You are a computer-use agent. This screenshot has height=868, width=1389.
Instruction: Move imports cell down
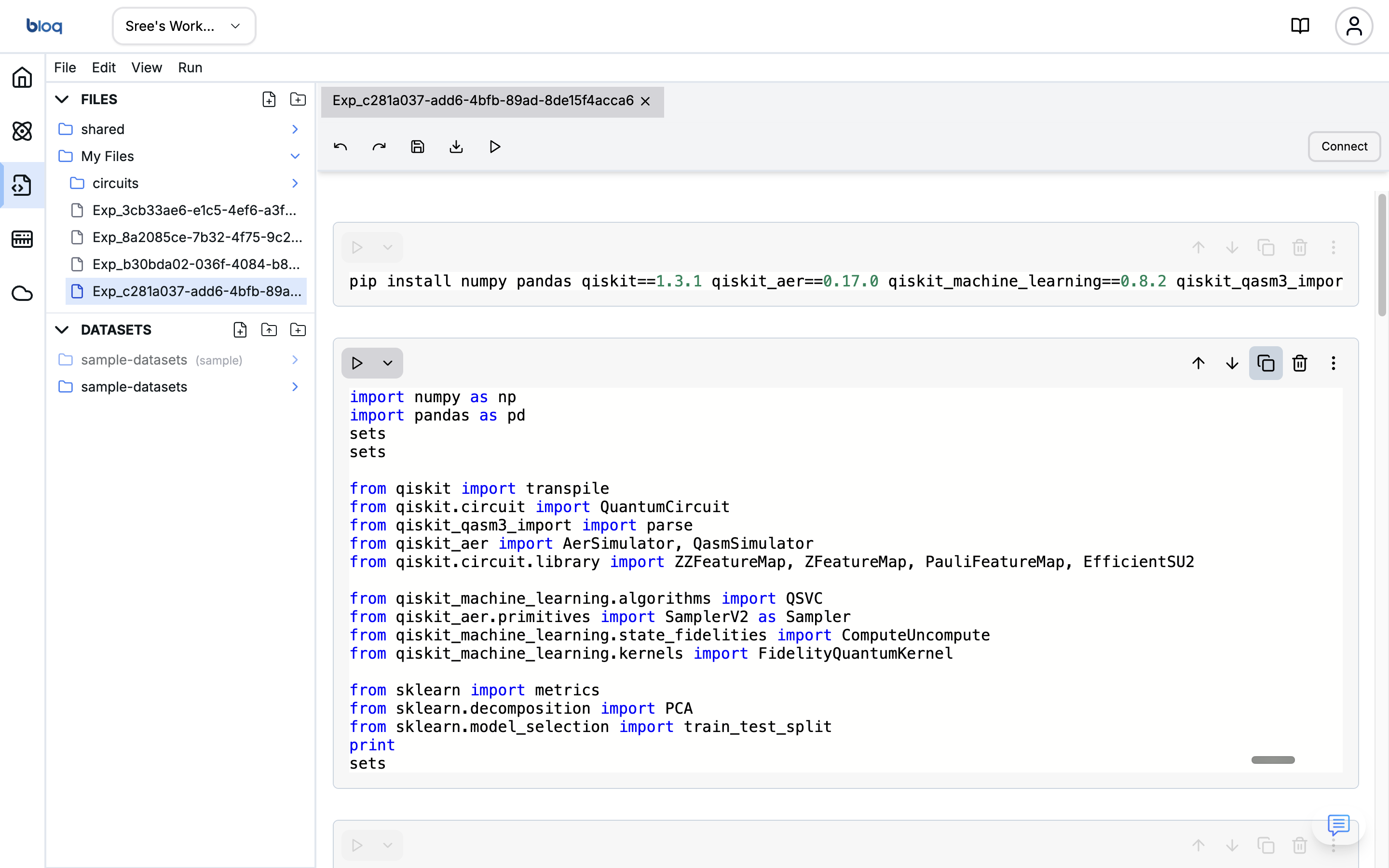[1232, 363]
